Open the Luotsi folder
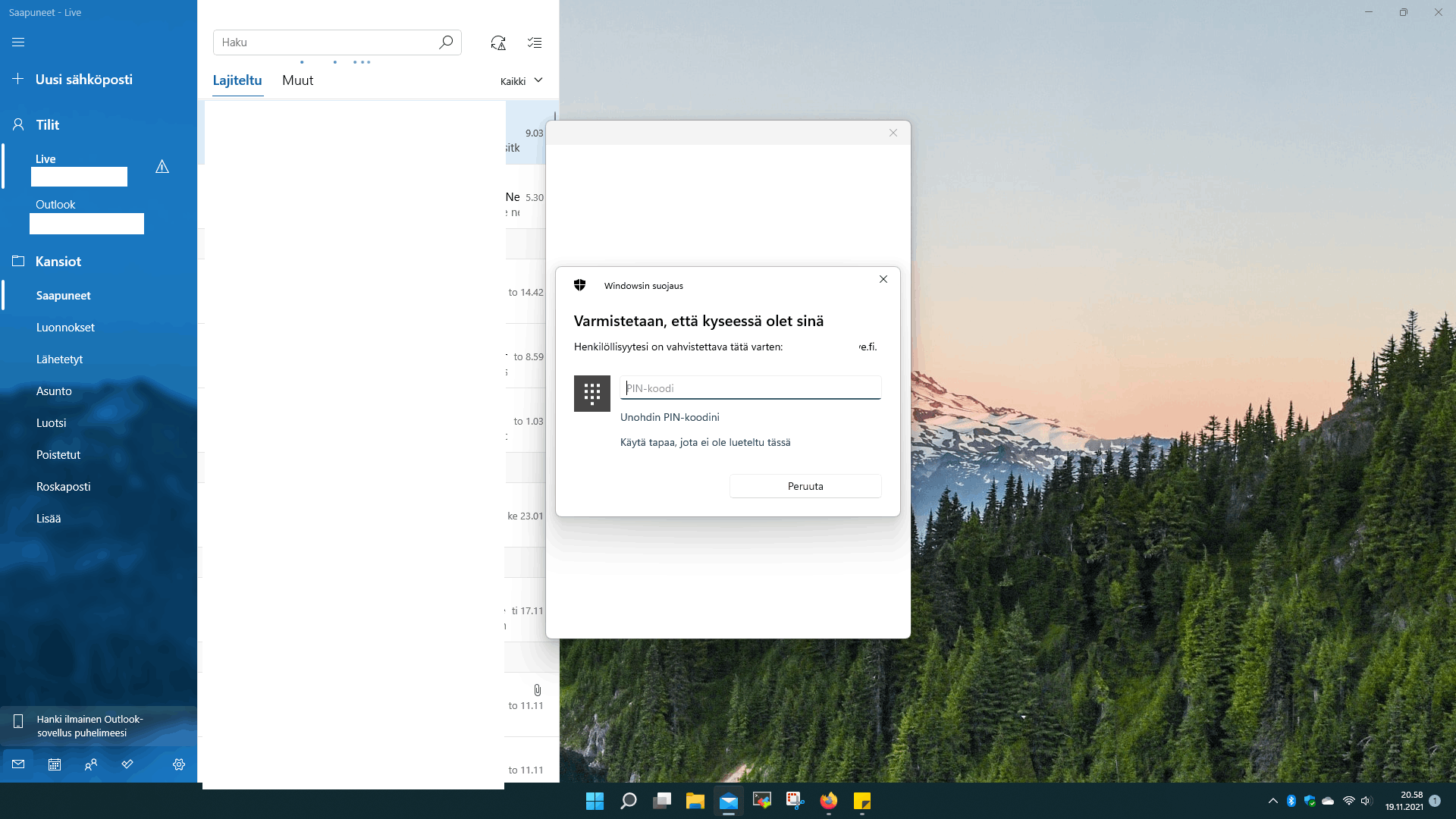 point(99,423)
